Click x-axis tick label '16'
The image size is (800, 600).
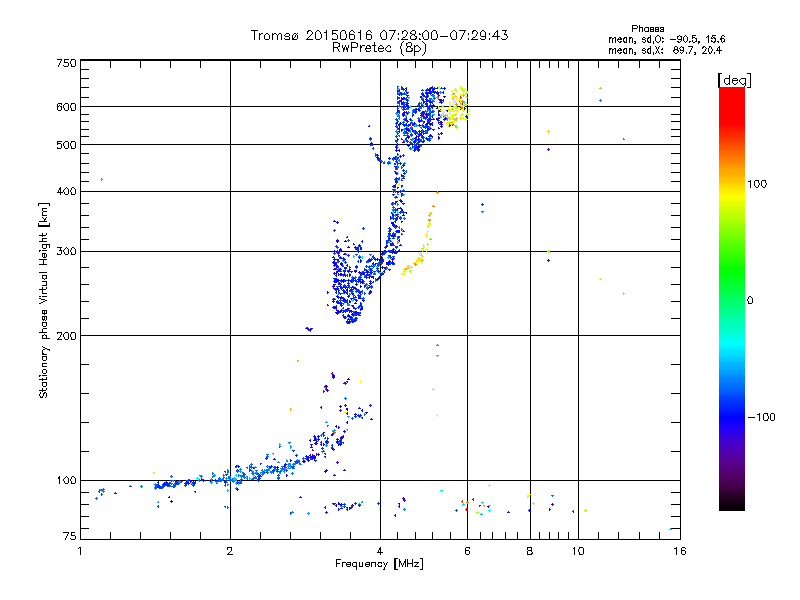point(680,551)
